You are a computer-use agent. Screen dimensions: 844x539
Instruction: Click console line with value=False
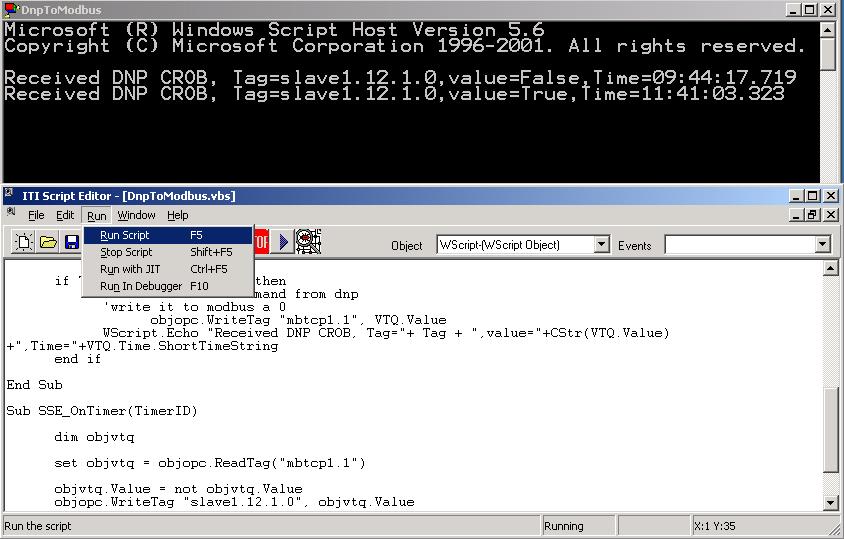(400, 78)
